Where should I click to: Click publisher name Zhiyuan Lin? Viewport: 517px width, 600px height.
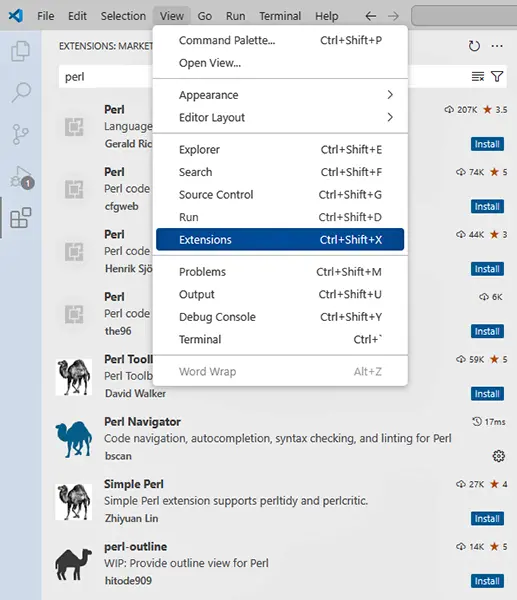pyautogui.click(x=131, y=518)
